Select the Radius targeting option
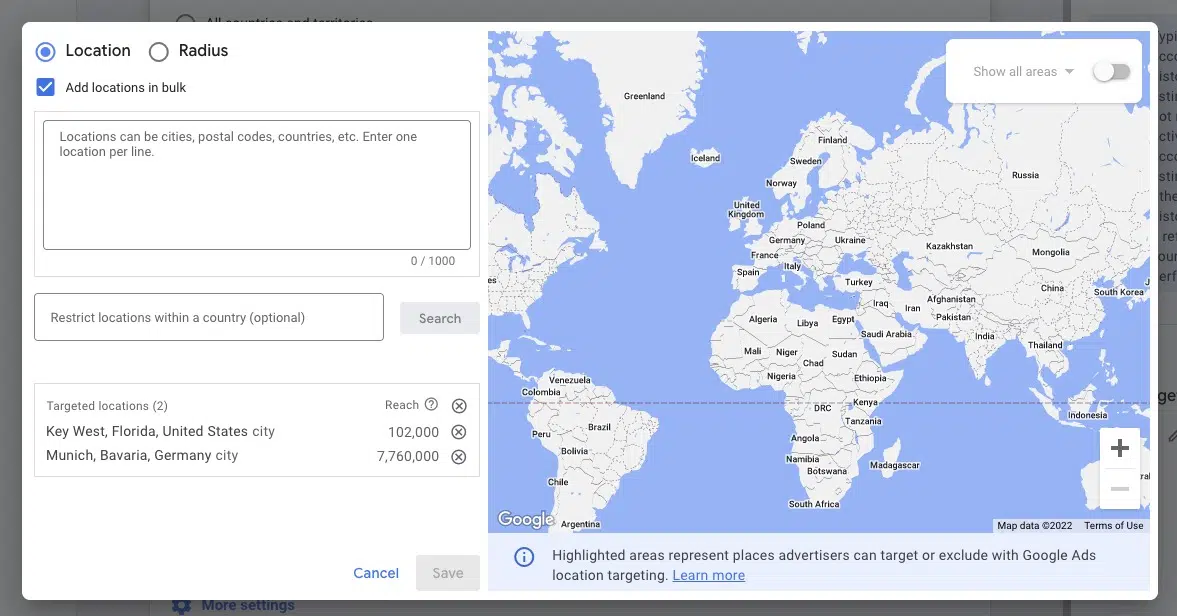 pos(157,51)
